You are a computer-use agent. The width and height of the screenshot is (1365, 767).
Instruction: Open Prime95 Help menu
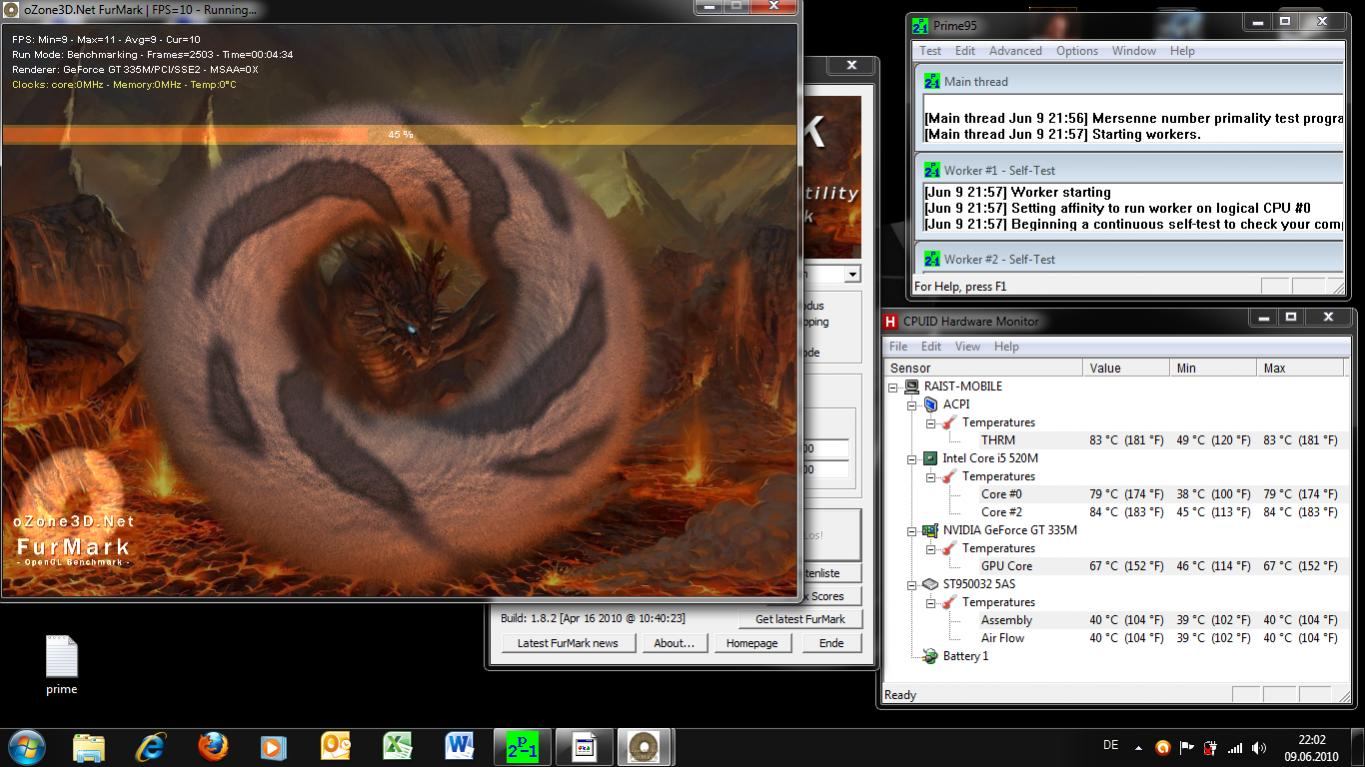[x=1182, y=51]
